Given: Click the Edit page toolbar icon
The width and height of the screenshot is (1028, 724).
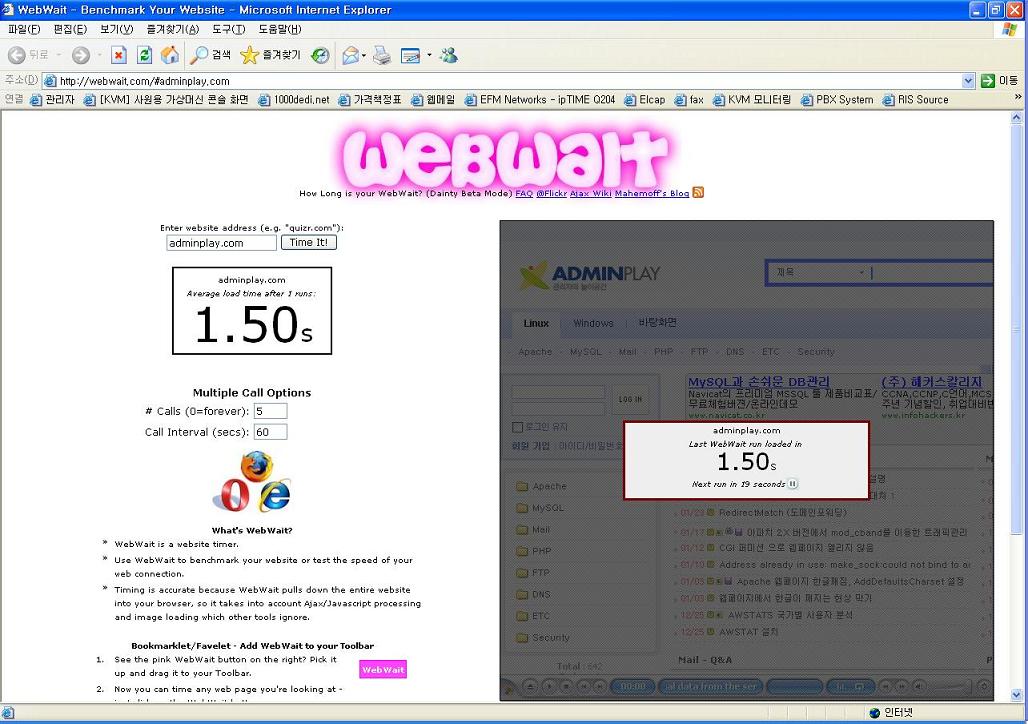Looking at the screenshot, I should pyautogui.click(x=410, y=56).
